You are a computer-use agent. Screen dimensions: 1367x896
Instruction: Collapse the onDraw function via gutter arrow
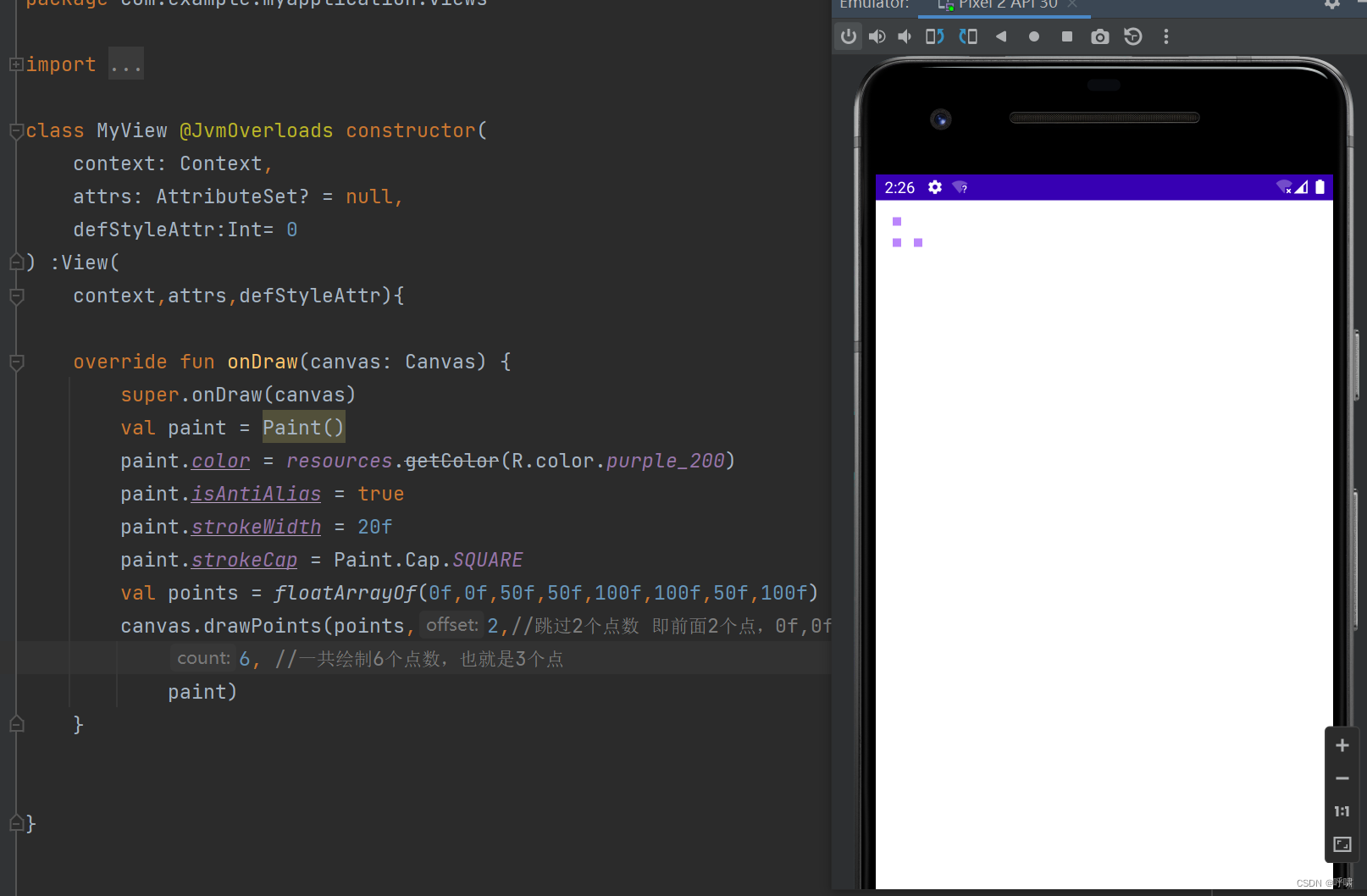[x=14, y=362]
